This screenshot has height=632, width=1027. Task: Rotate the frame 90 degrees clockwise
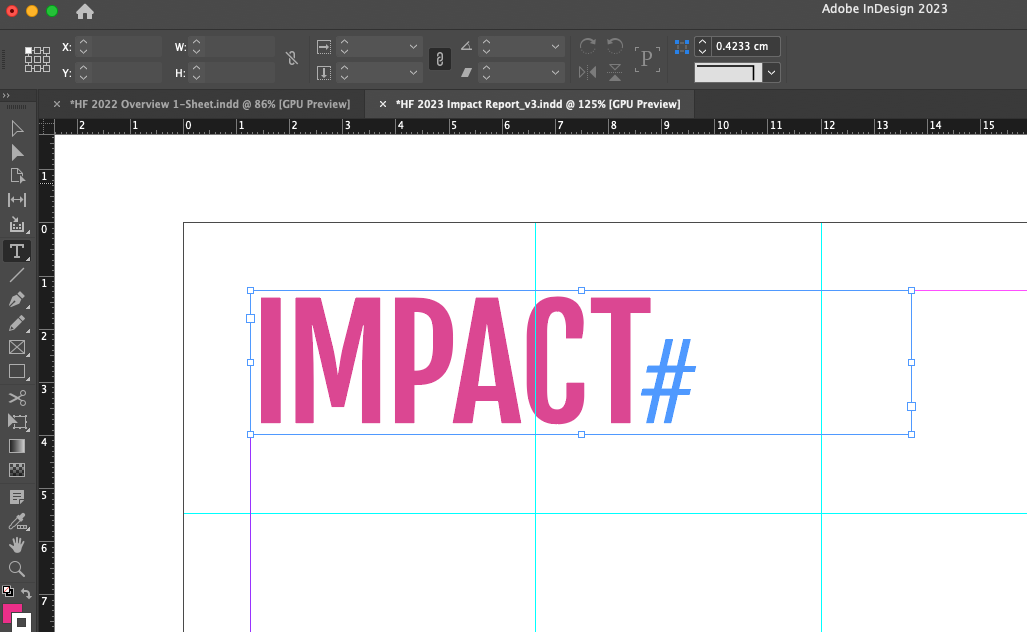coord(588,46)
